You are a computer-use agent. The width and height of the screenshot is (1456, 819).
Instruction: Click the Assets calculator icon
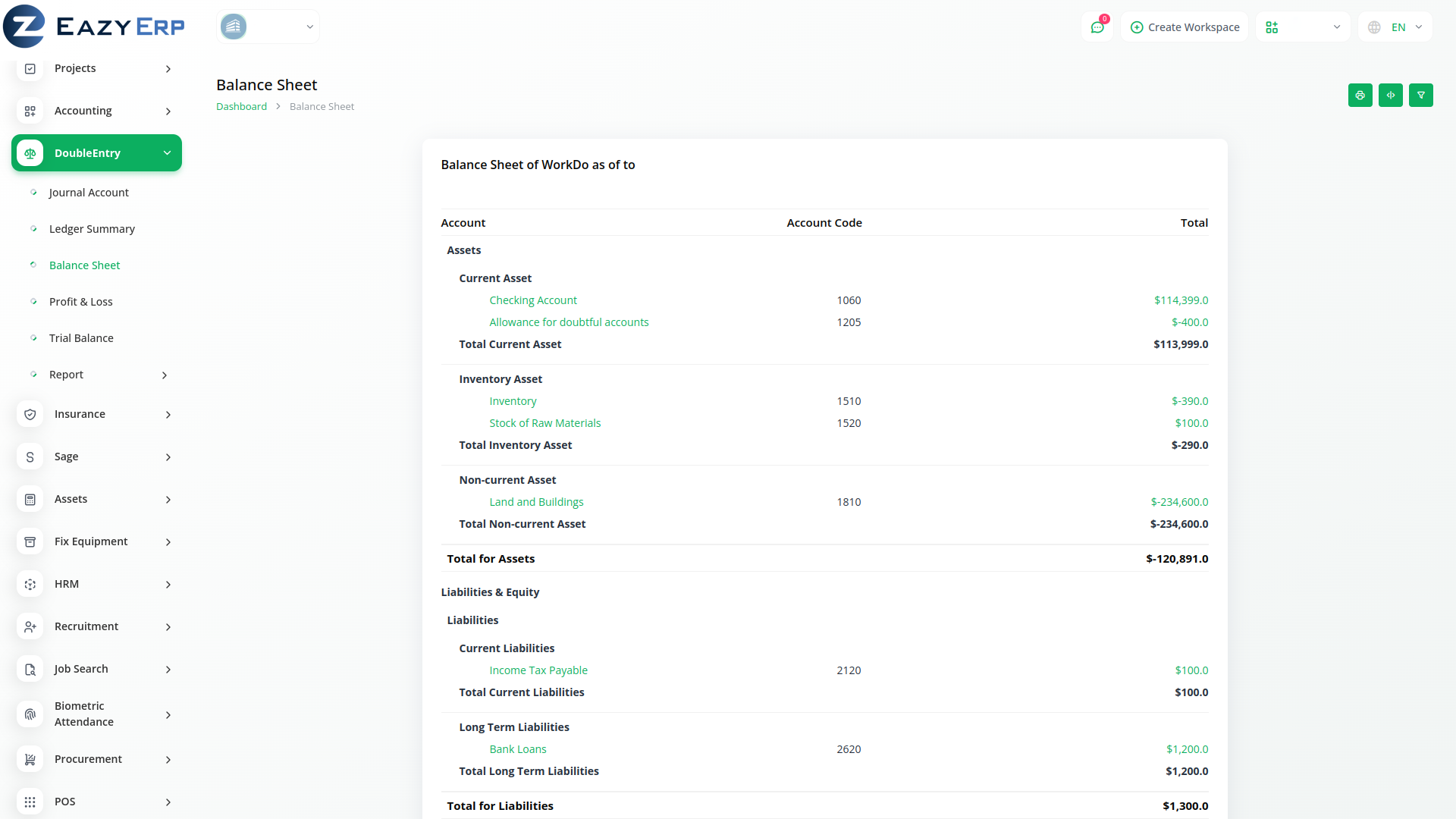coord(30,499)
